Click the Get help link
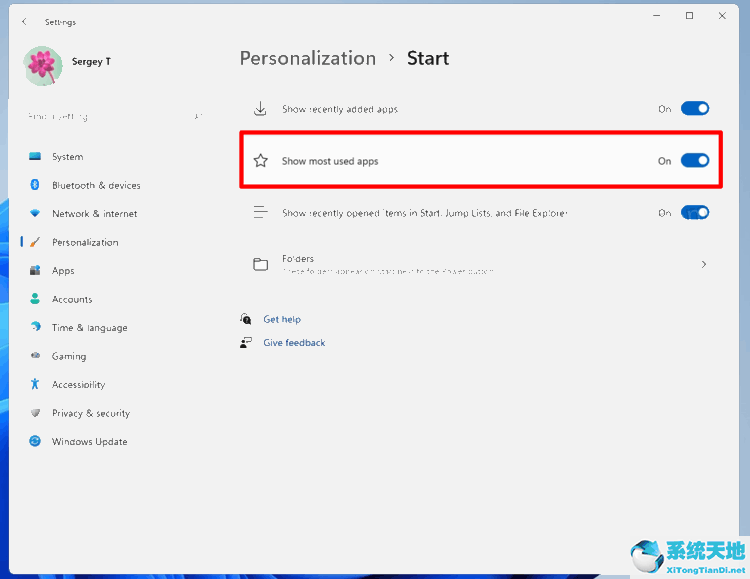750x579 pixels. click(282, 319)
